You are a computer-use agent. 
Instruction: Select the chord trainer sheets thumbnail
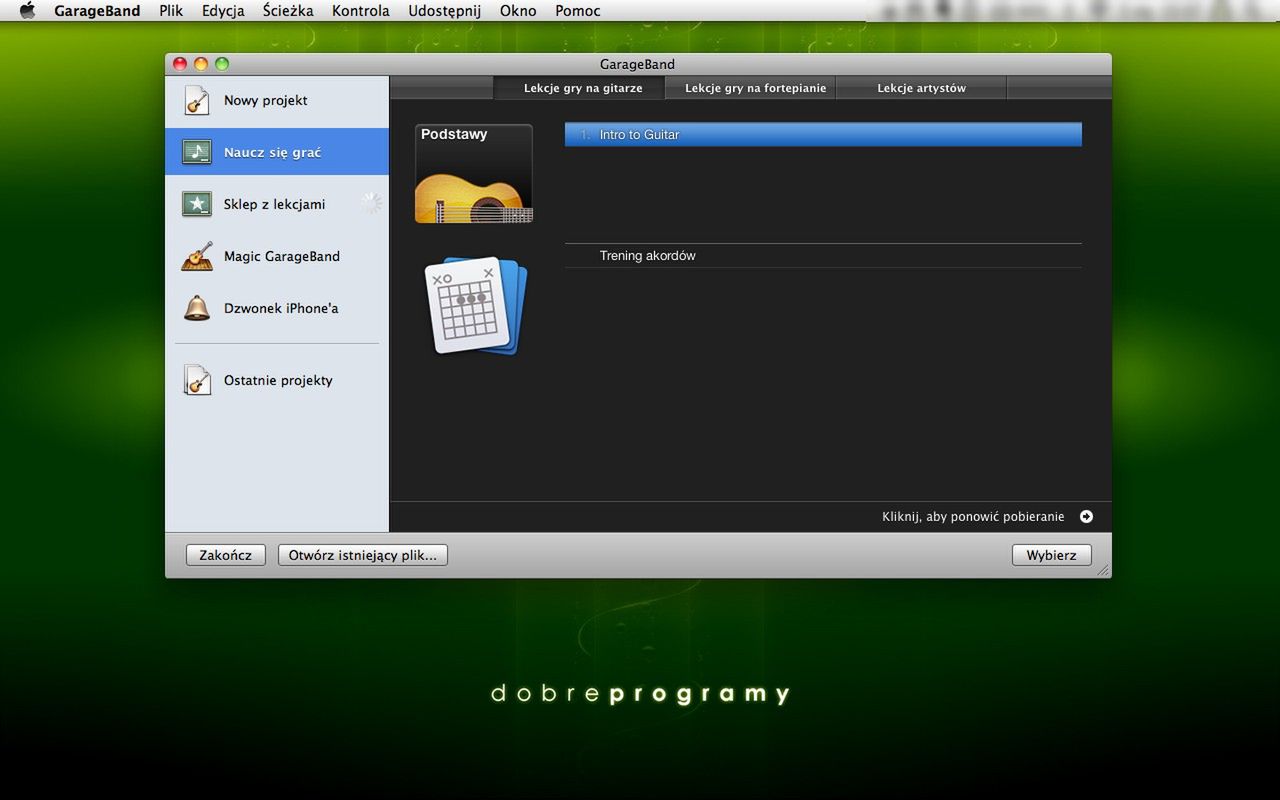[x=475, y=305]
